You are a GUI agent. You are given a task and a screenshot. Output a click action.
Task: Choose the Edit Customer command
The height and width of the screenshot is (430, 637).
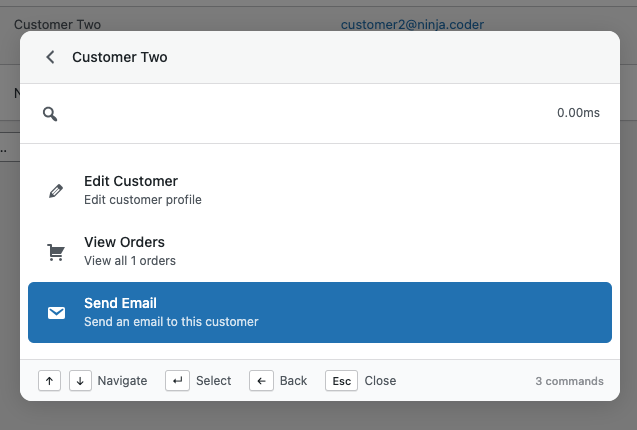pos(320,191)
